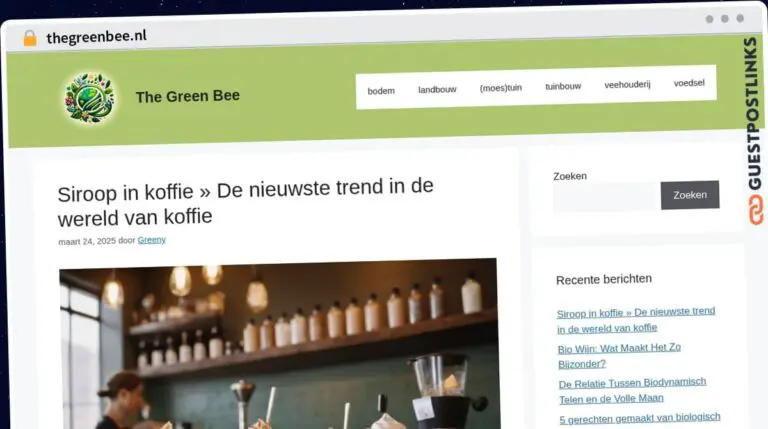Click The Green Bee site title
This screenshot has height=429, width=768.
pos(188,96)
